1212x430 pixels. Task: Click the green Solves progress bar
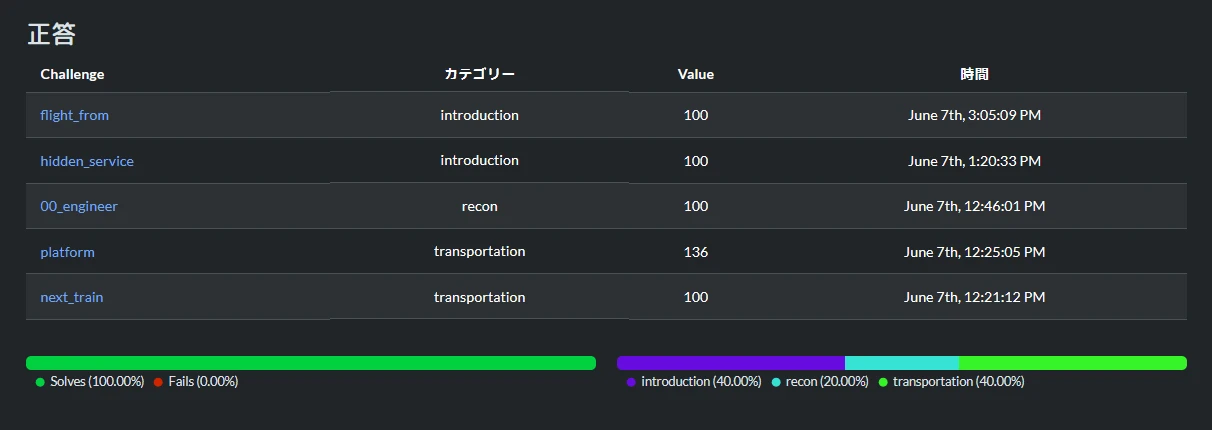coord(310,363)
